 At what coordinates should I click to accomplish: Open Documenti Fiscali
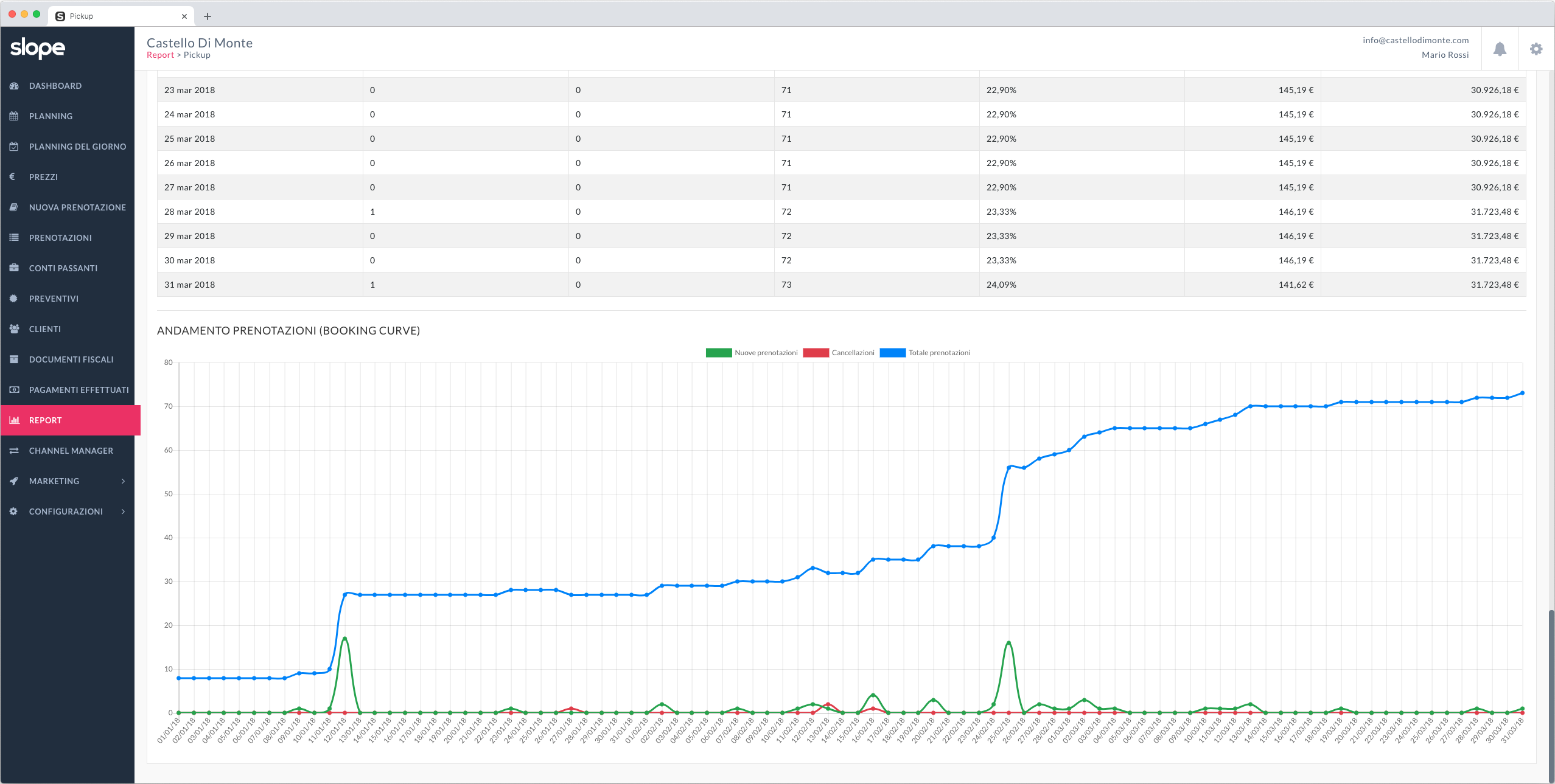[x=68, y=359]
